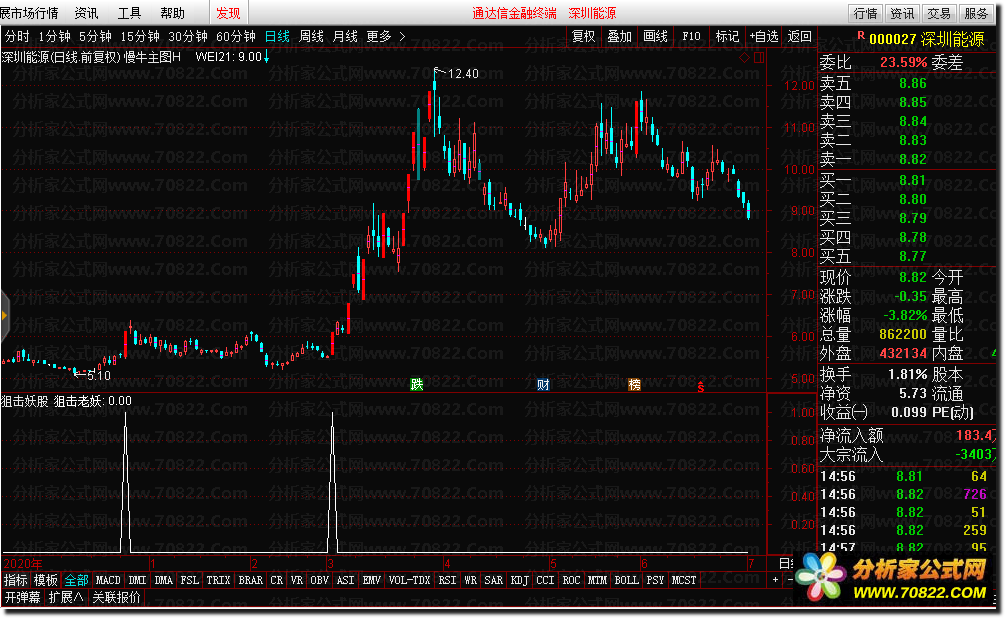Image resolution: width=1006 pixels, height=618 pixels.
Task: Click the 指标 tab at the bottom
Action: [x=15, y=580]
